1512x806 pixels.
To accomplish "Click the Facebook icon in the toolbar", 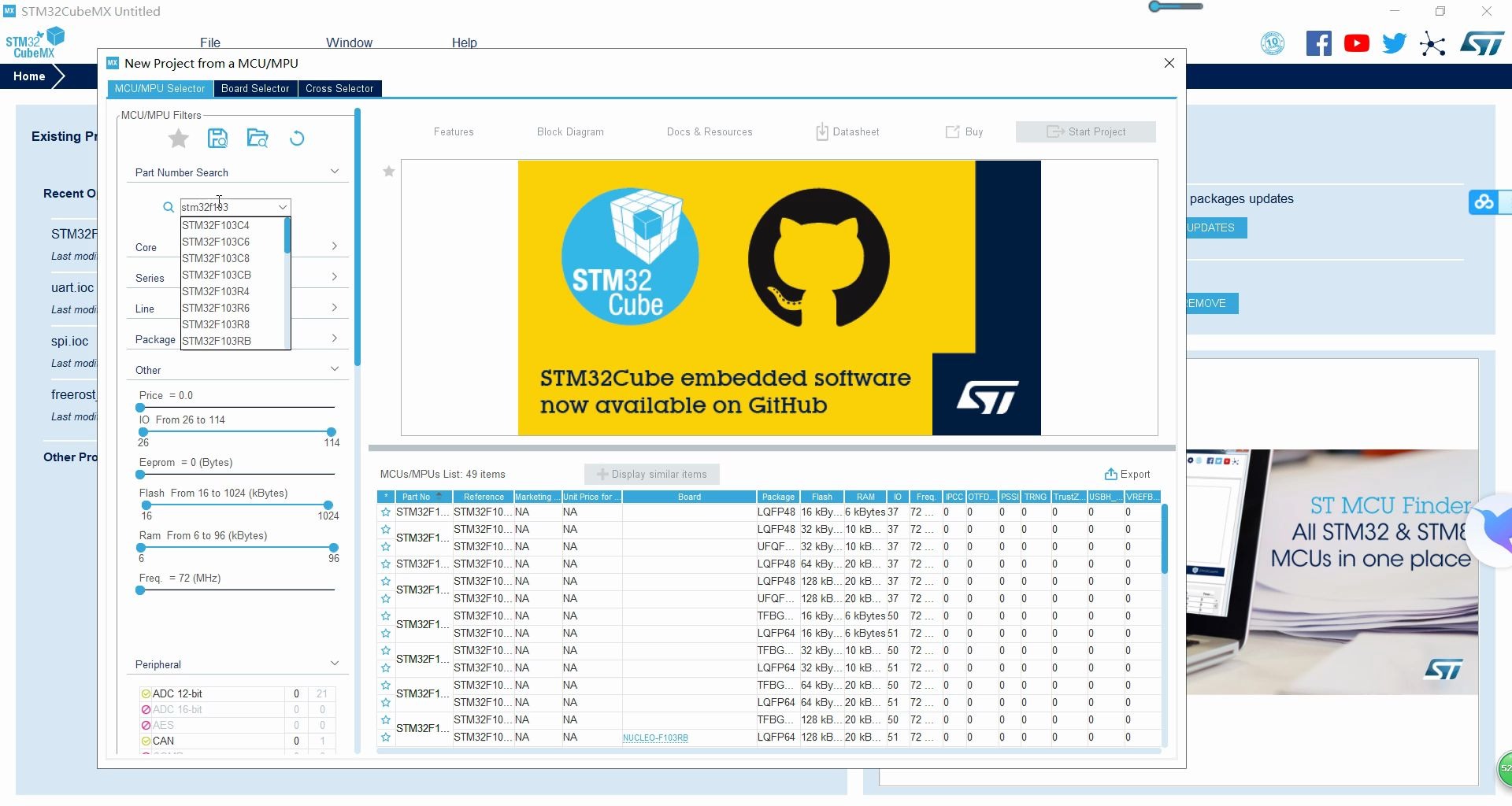I will [x=1319, y=43].
